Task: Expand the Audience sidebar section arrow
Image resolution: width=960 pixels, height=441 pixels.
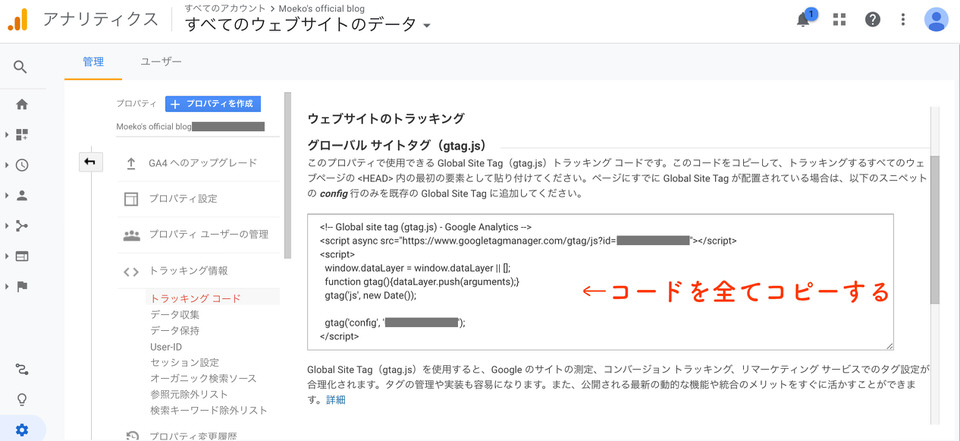Action: (x=7, y=195)
